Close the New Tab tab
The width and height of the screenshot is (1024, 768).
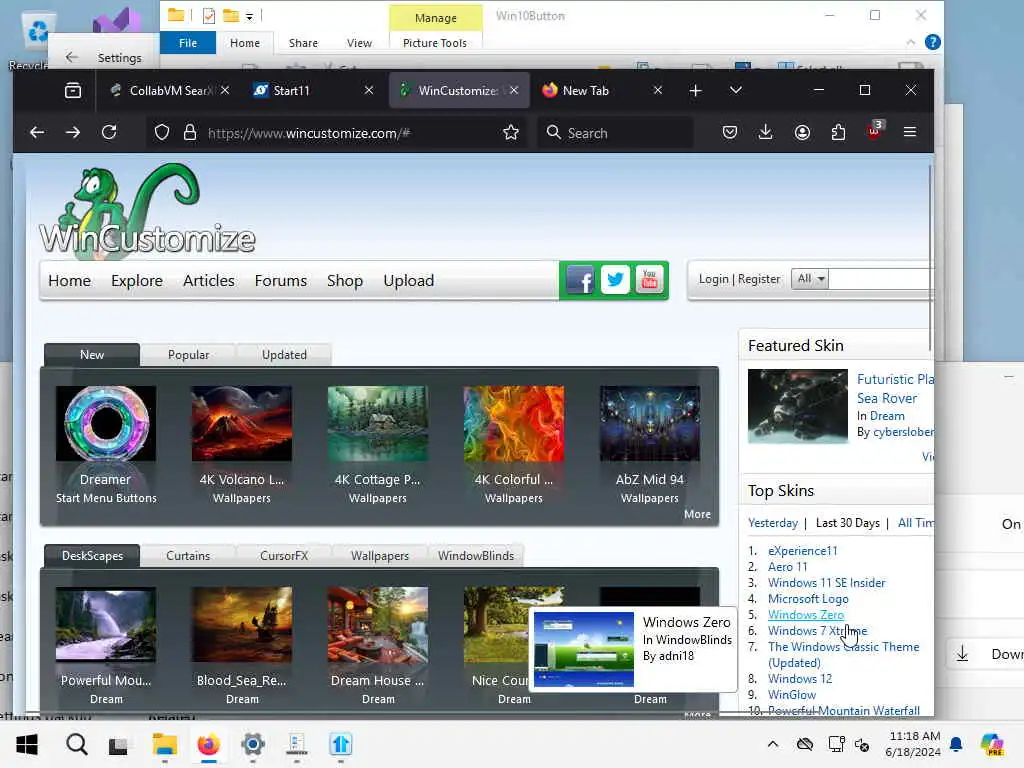[658, 90]
